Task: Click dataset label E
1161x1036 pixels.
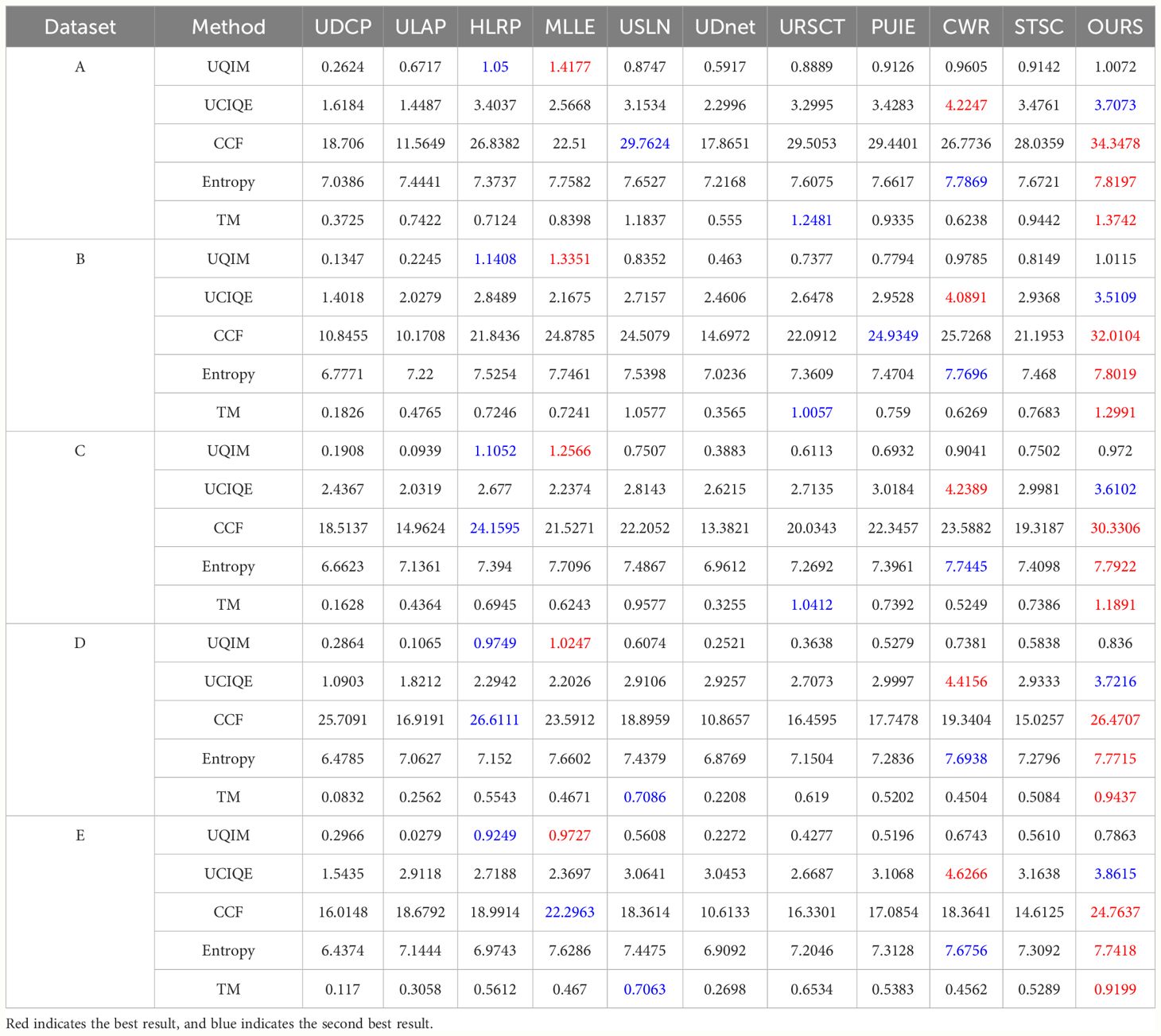Action: point(80,836)
